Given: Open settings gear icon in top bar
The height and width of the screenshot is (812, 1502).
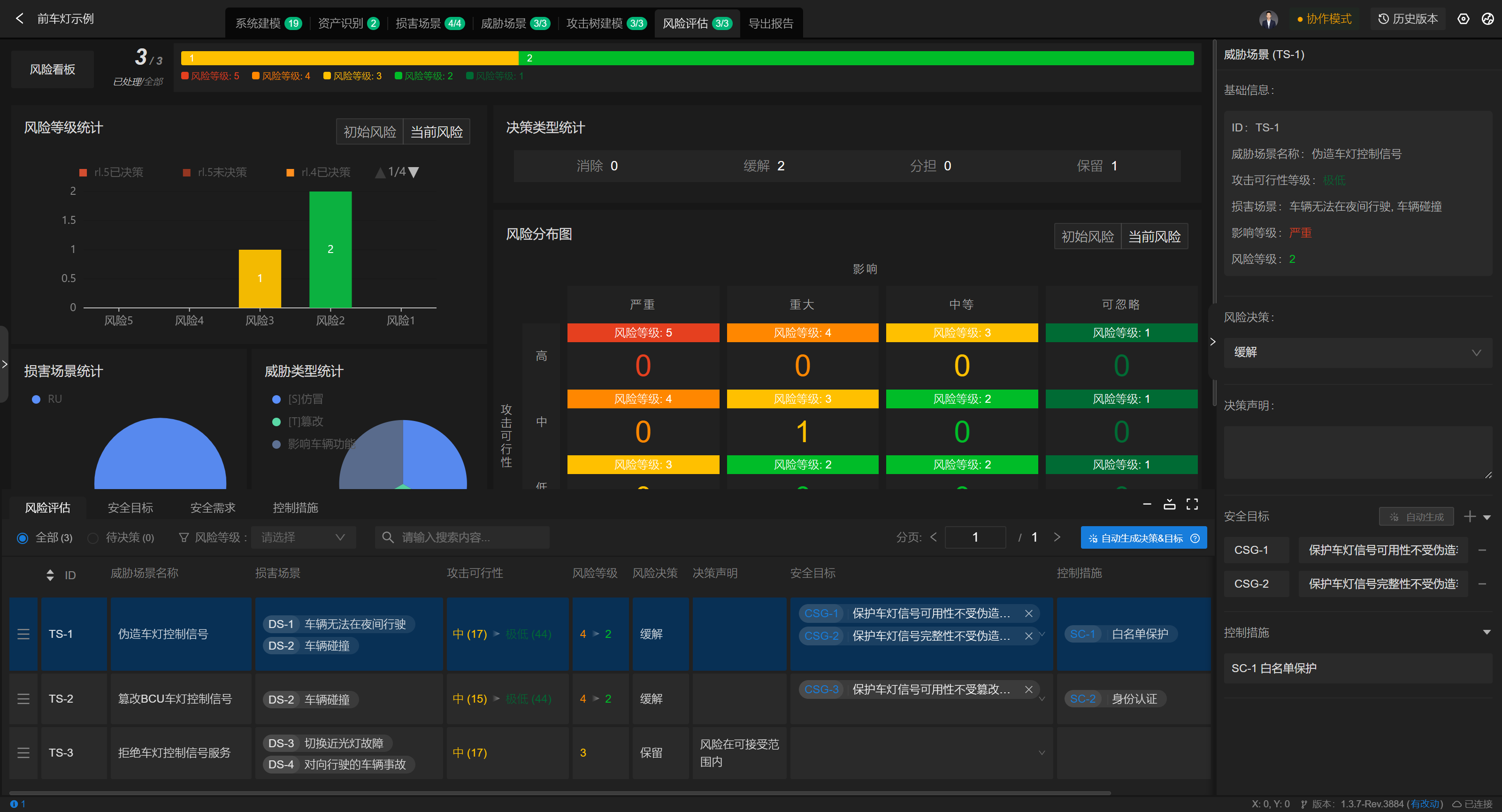Looking at the screenshot, I should pos(1463,19).
